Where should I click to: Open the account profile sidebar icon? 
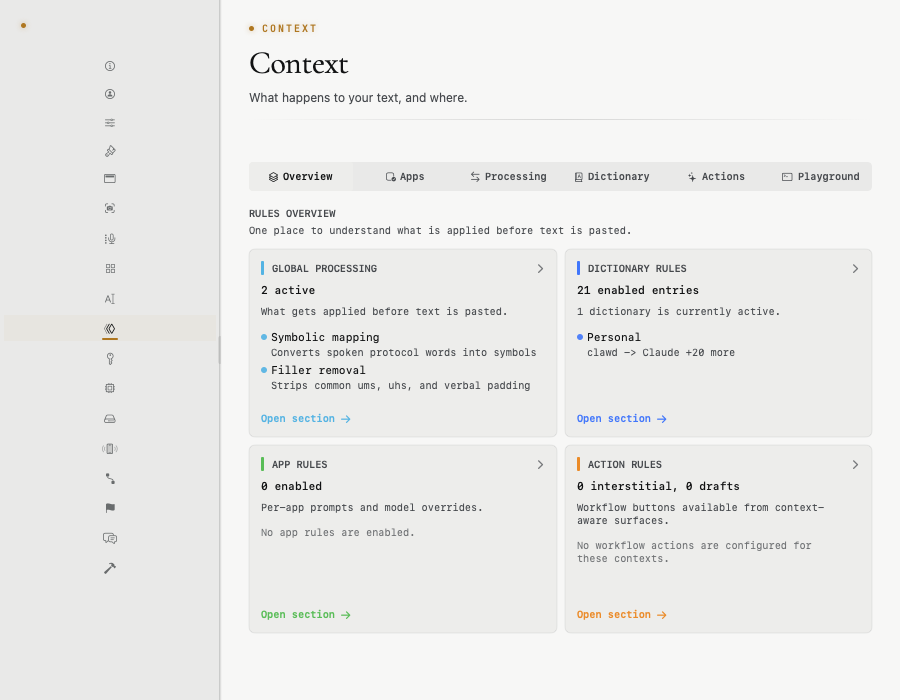point(110,94)
